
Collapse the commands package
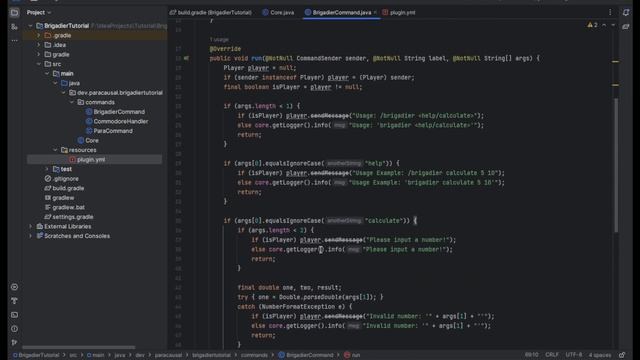[72, 102]
